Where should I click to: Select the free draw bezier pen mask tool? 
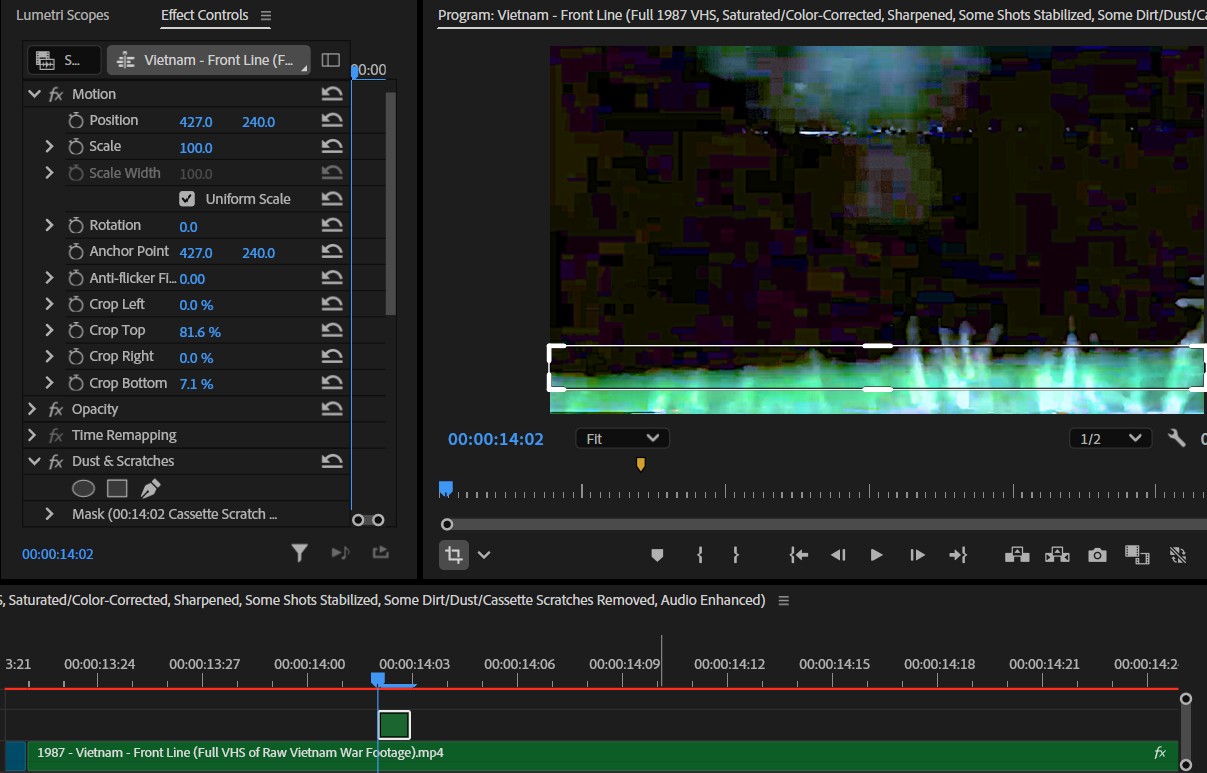150,489
